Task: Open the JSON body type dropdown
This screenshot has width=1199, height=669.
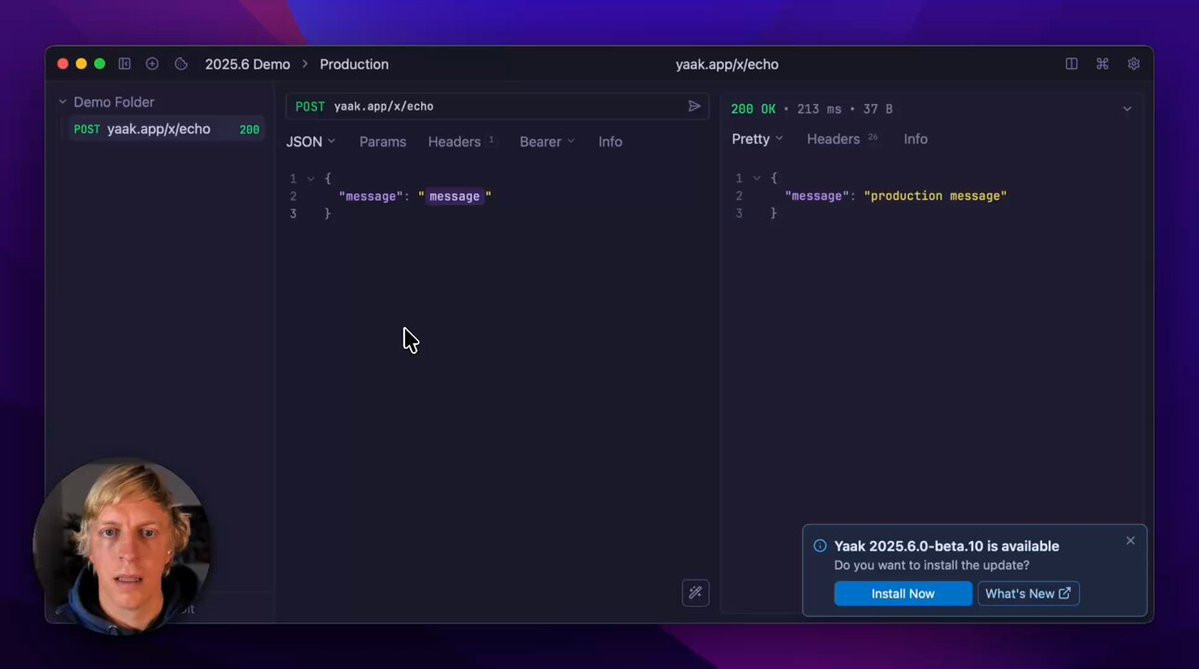Action: click(x=310, y=141)
